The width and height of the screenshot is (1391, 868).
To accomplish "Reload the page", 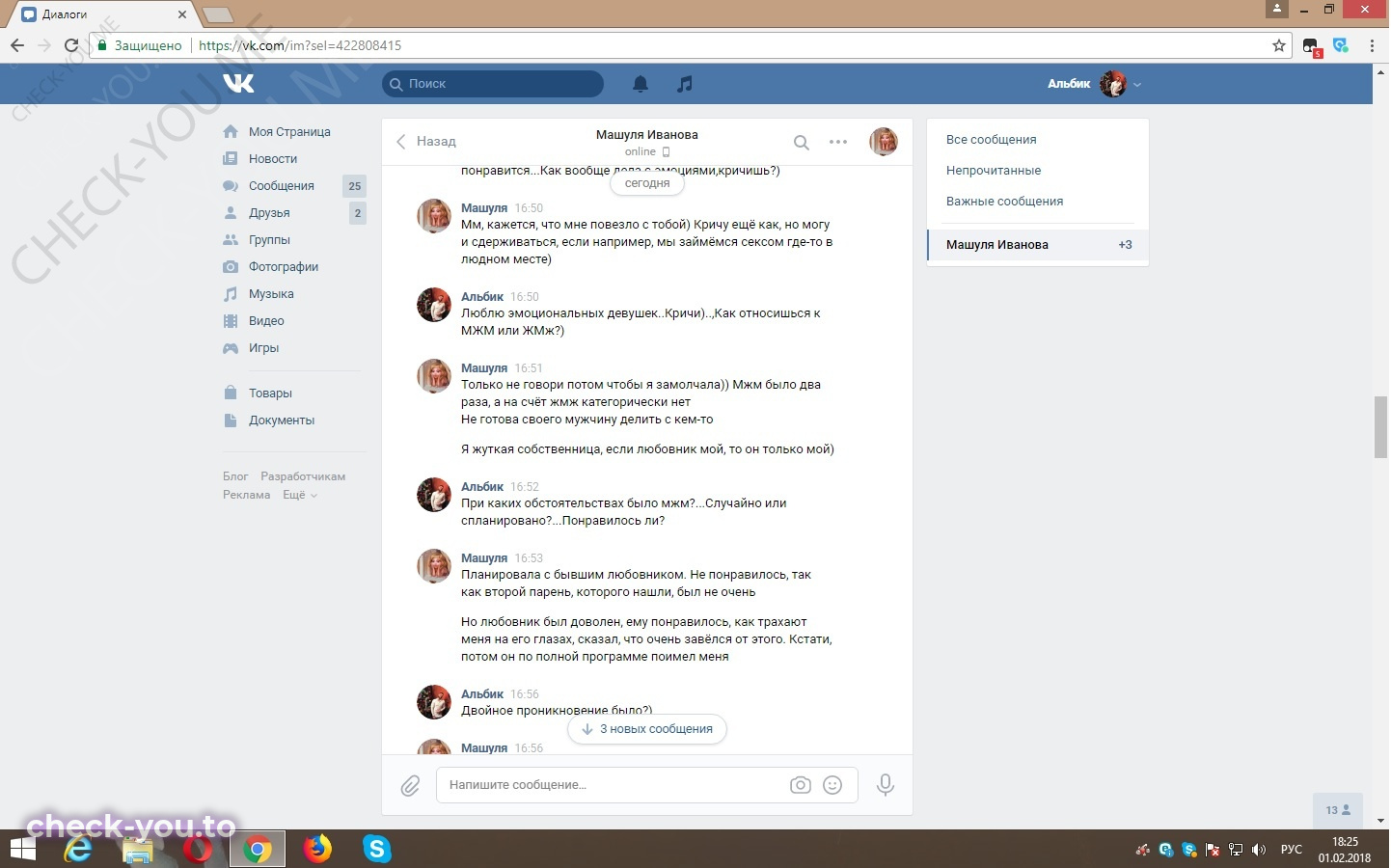I will pyautogui.click(x=70, y=45).
